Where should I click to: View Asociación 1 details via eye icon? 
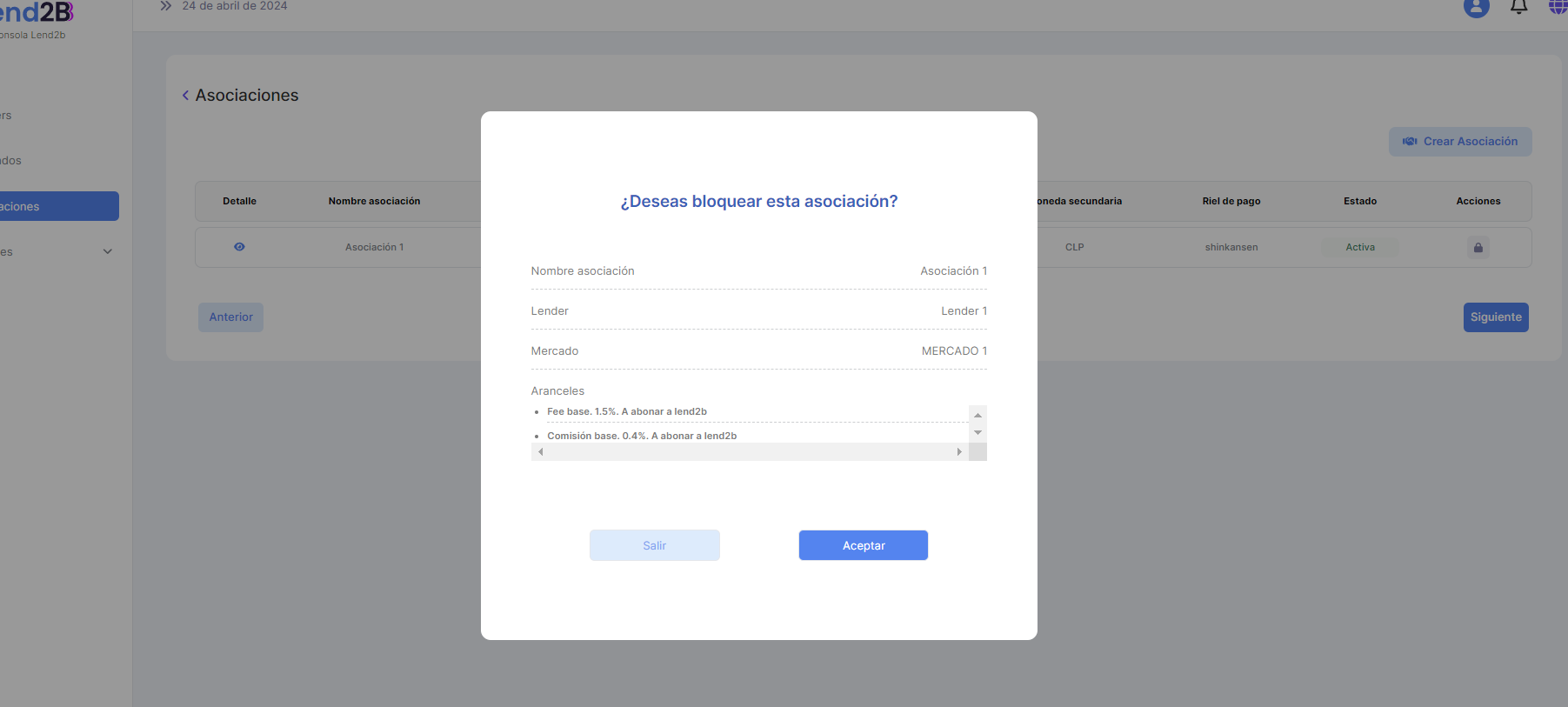pos(239,247)
